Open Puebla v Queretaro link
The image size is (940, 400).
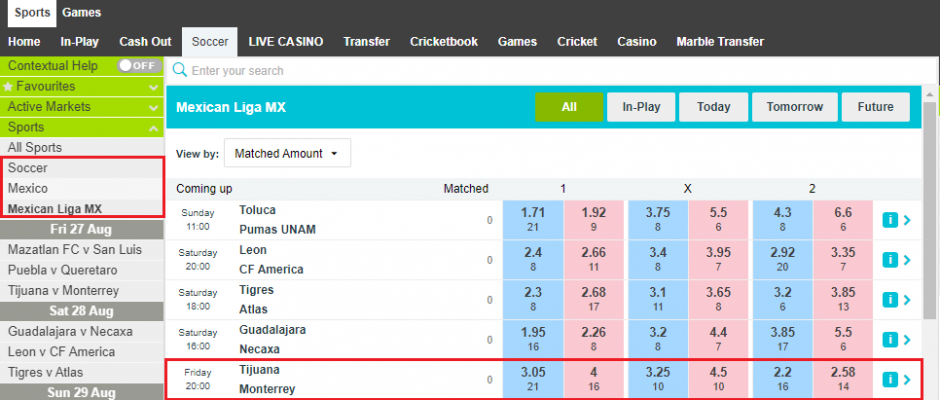pos(82,270)
